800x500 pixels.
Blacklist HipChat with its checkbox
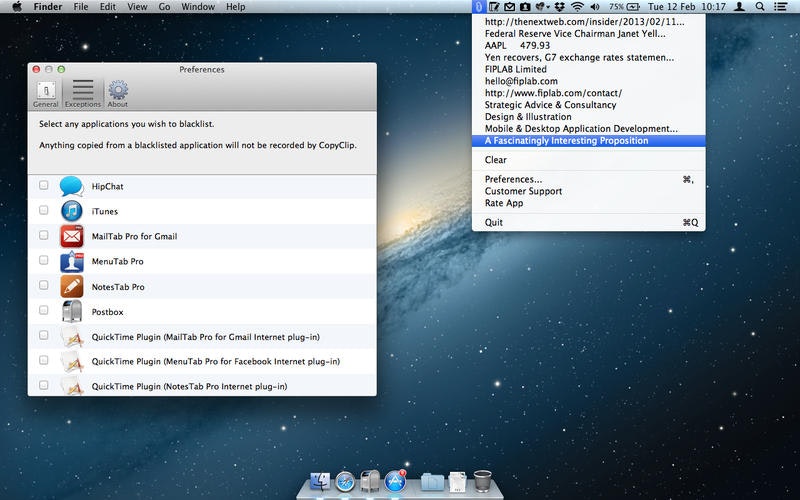(44, 185)
